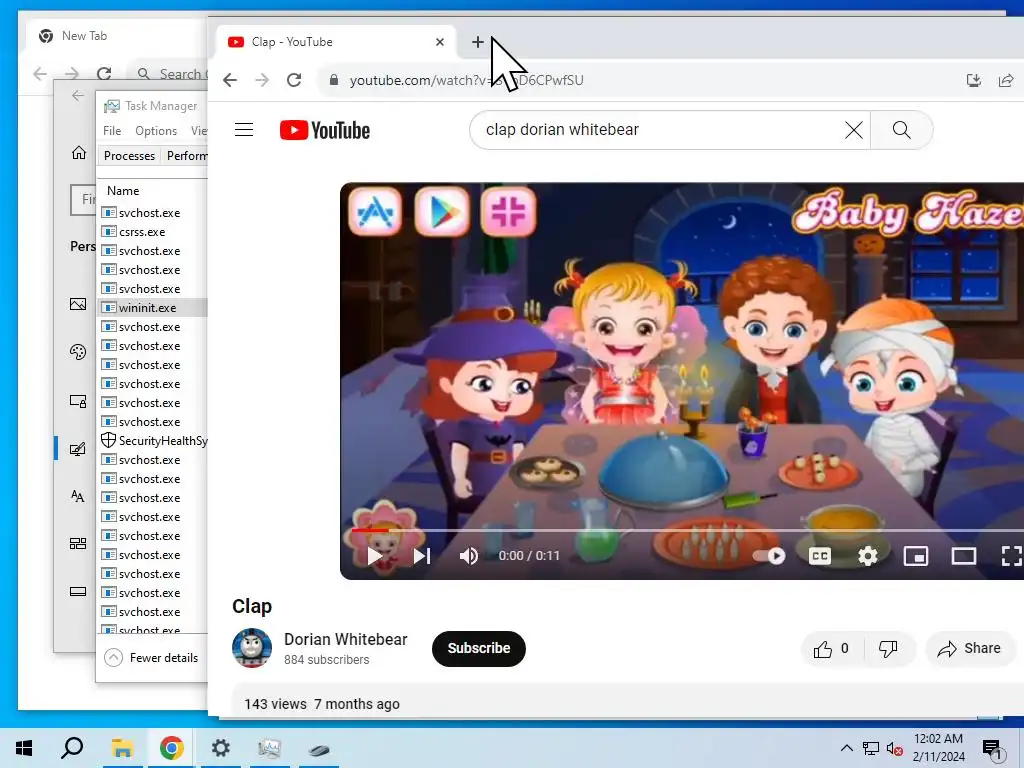Close the Clap - YouTube tab

tap(440, 42)
